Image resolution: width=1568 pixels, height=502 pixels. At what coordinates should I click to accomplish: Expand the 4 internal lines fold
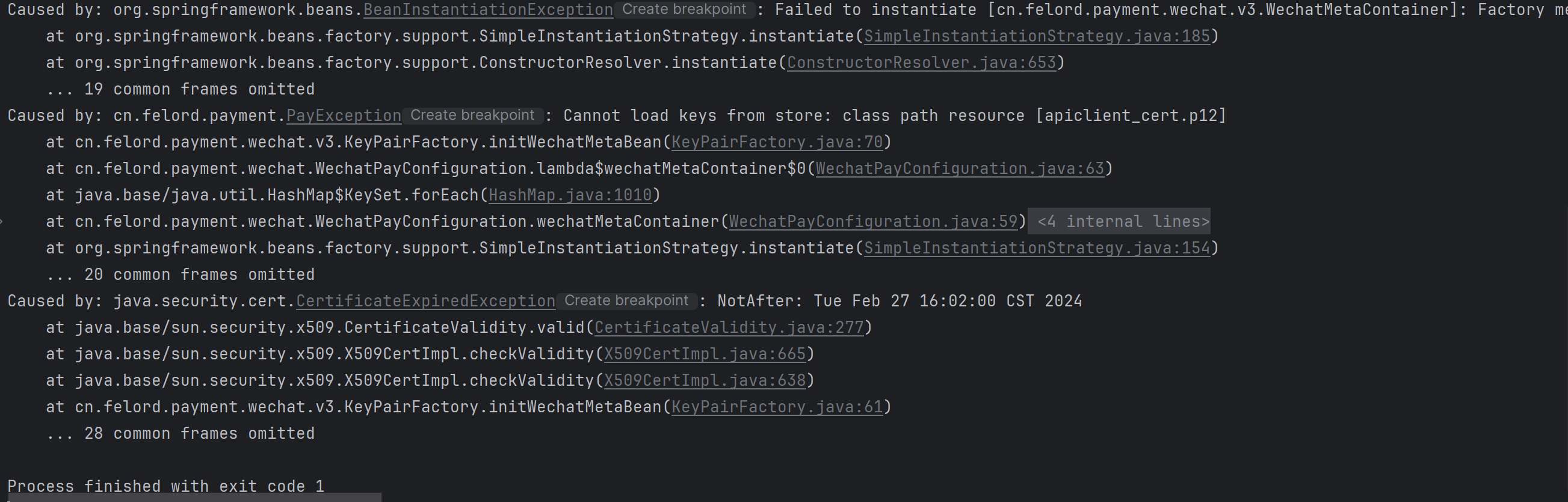coord(1122,222)
